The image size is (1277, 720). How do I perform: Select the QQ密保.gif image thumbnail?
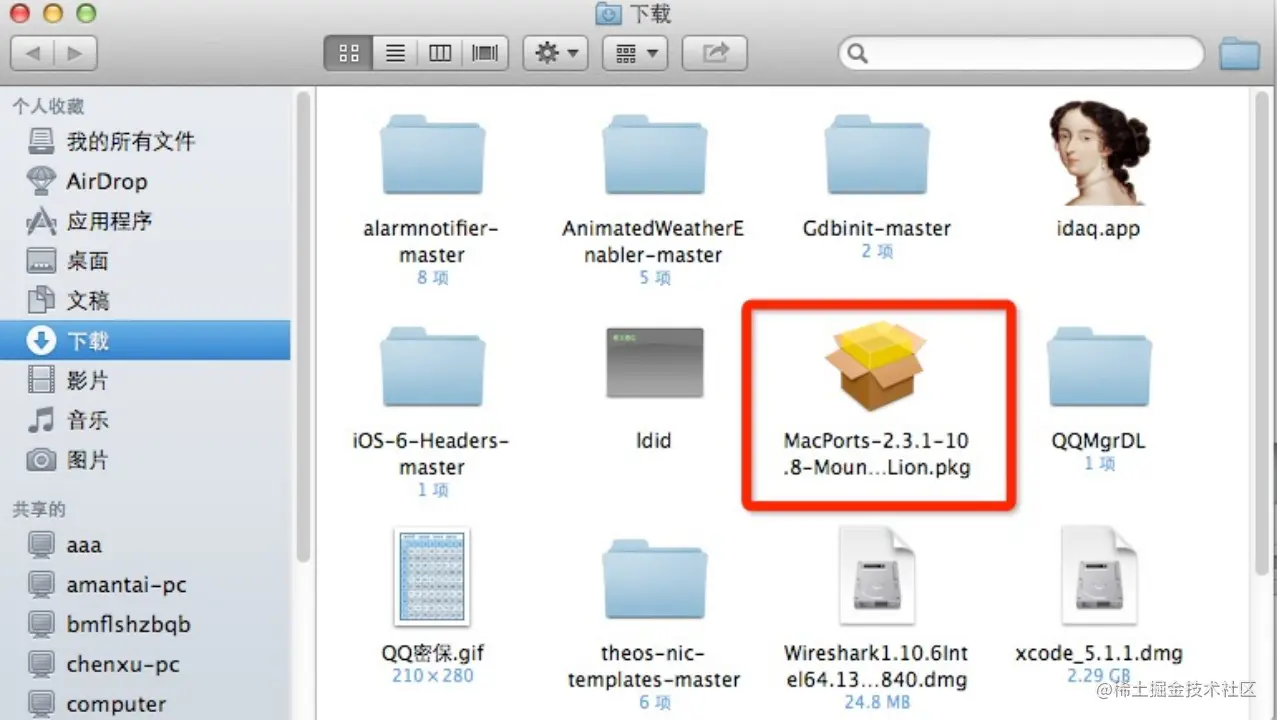pyautogui.click(x=432, y=578)
